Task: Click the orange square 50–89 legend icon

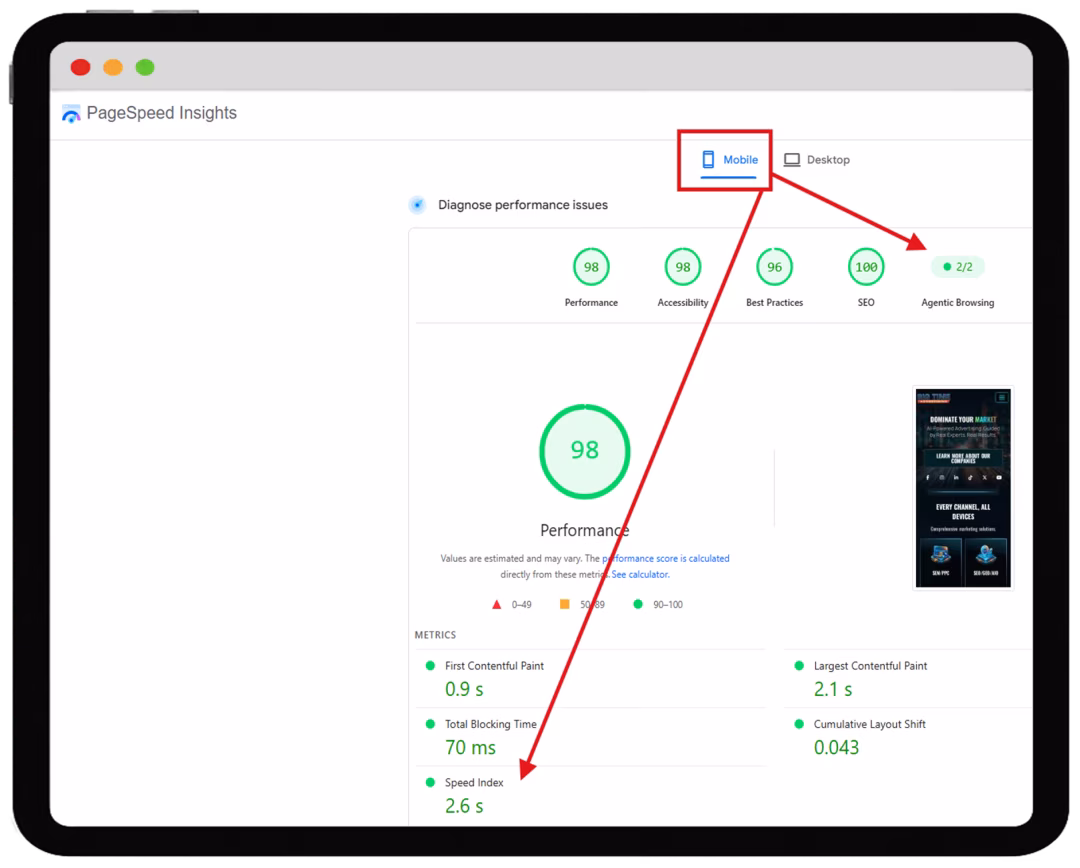Action: tap(564, 604)
